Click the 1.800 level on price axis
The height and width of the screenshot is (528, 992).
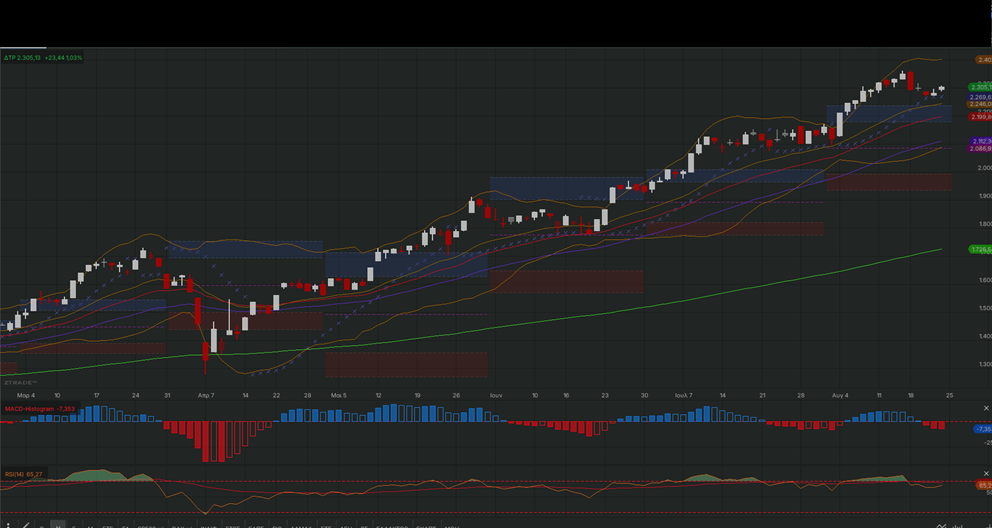(984, 224)
